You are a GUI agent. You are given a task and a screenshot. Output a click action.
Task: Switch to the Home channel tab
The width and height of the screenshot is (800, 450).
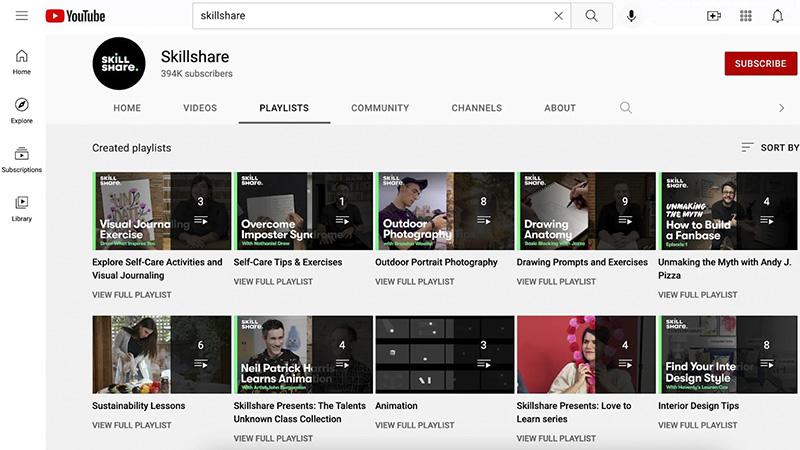(127, 108)
